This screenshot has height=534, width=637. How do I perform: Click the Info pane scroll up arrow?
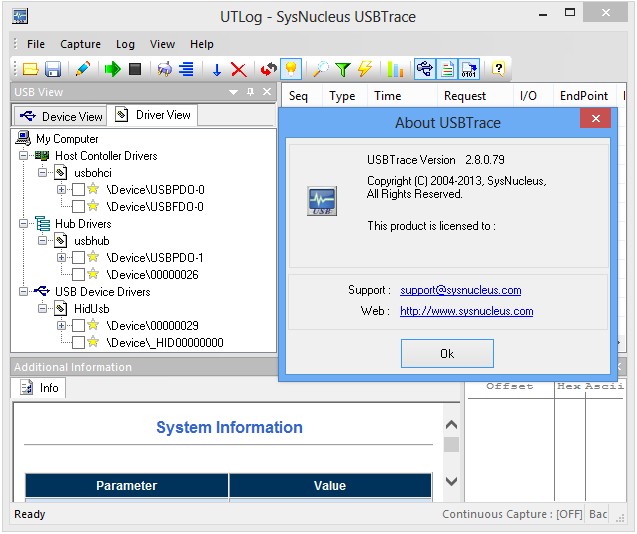pyautogui.click(x=451, y=425)
